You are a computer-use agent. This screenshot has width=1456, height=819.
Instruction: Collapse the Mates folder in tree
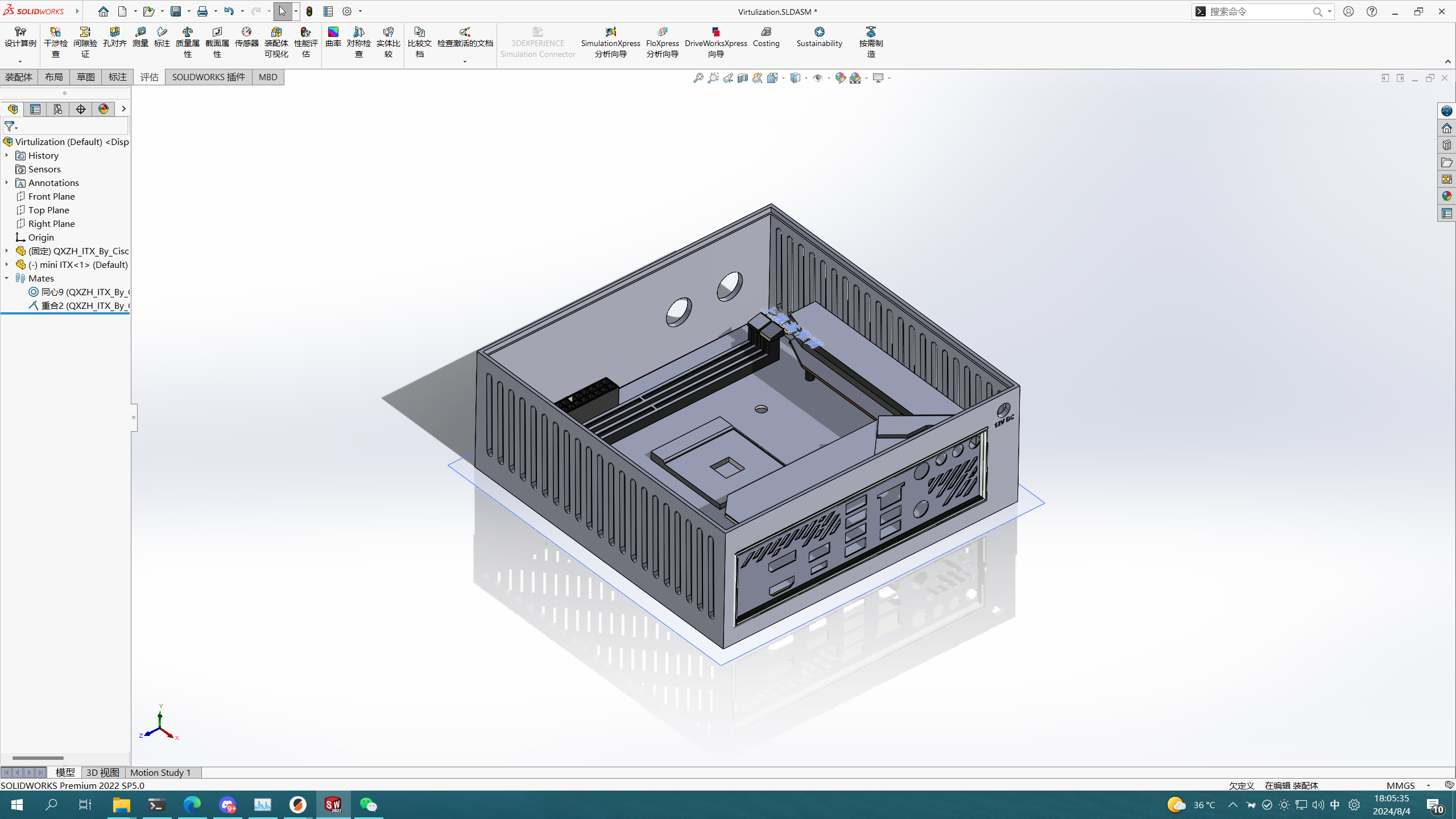click(x=7, y=278)
